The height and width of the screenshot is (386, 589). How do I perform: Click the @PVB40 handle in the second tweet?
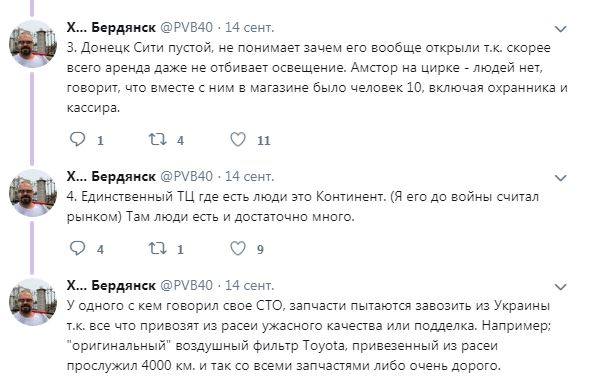click(x=186, y=176)
